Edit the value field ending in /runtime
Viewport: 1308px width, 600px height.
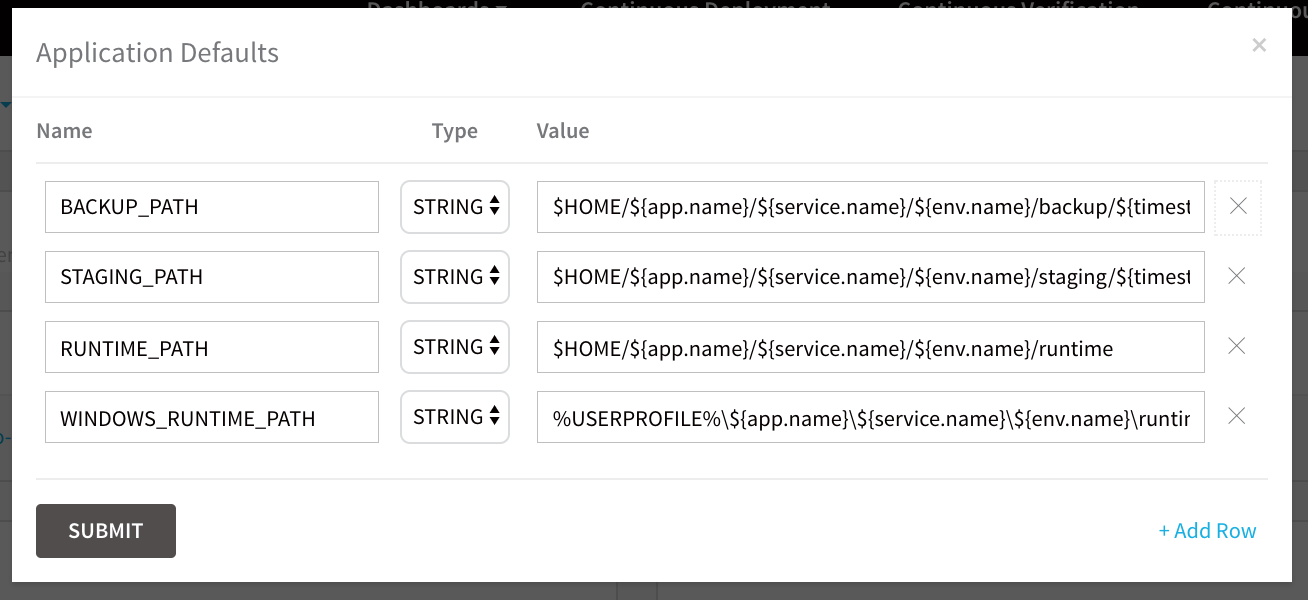pos(871,347)
